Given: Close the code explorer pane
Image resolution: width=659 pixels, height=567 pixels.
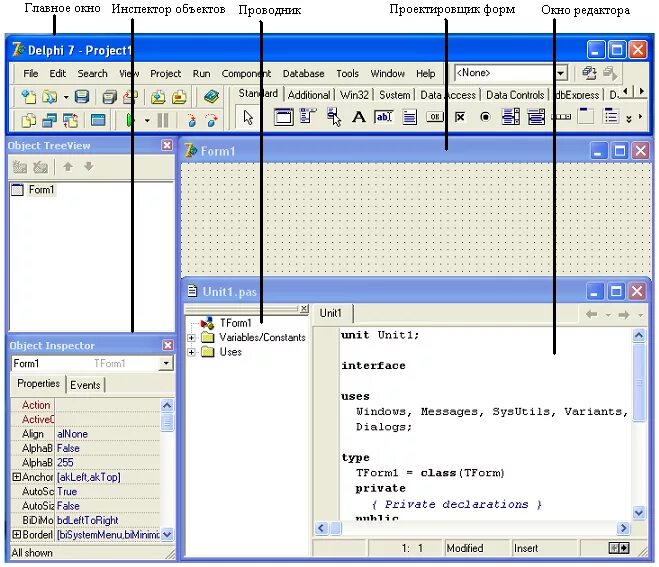Looking at the screenshot, I should click(x=304, y=309).
